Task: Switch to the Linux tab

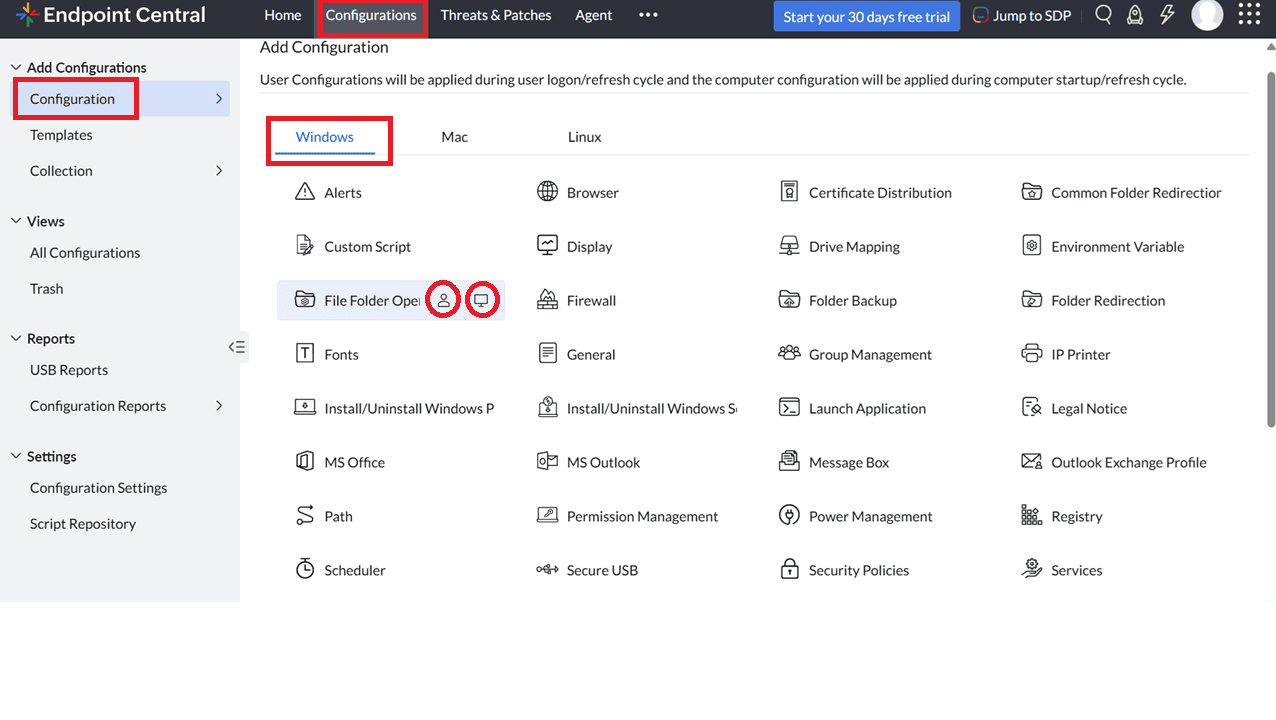Action: click(585, 137)
